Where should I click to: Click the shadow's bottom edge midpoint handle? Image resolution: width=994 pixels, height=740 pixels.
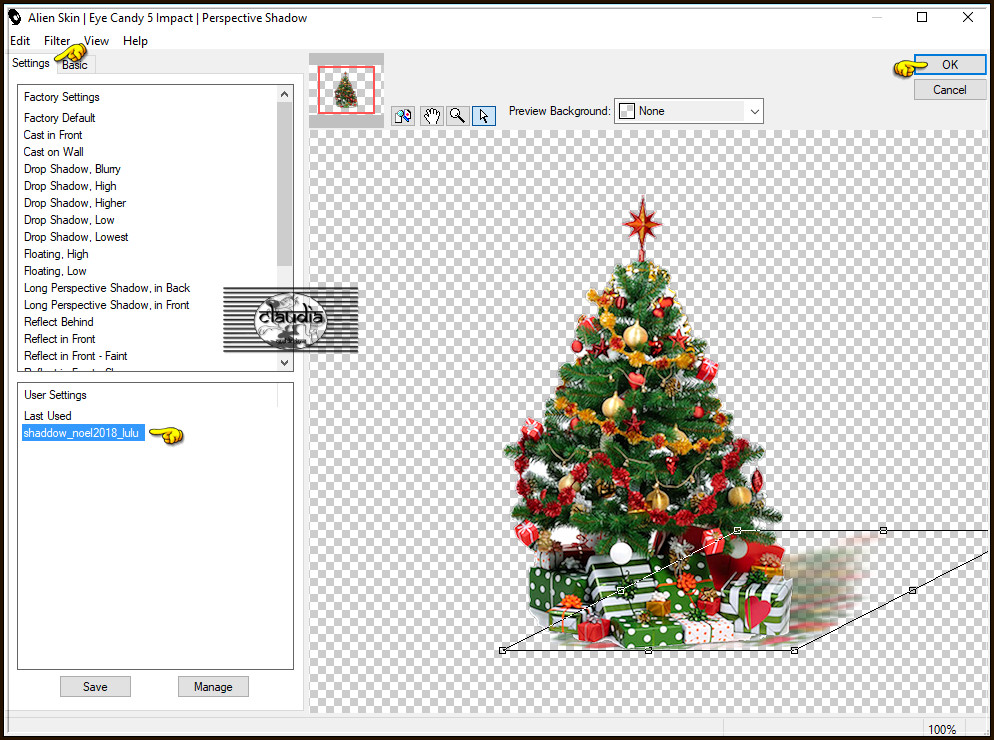pyautogui.click(x=649, y=651)
